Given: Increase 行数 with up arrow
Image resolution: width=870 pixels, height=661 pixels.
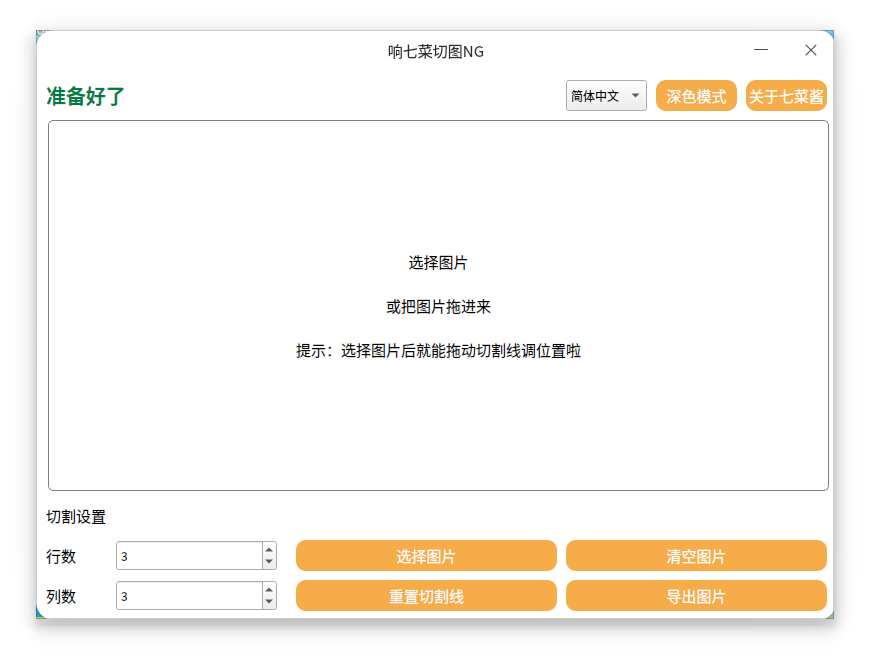Looking at the screenshot, I should click(269, 549).
